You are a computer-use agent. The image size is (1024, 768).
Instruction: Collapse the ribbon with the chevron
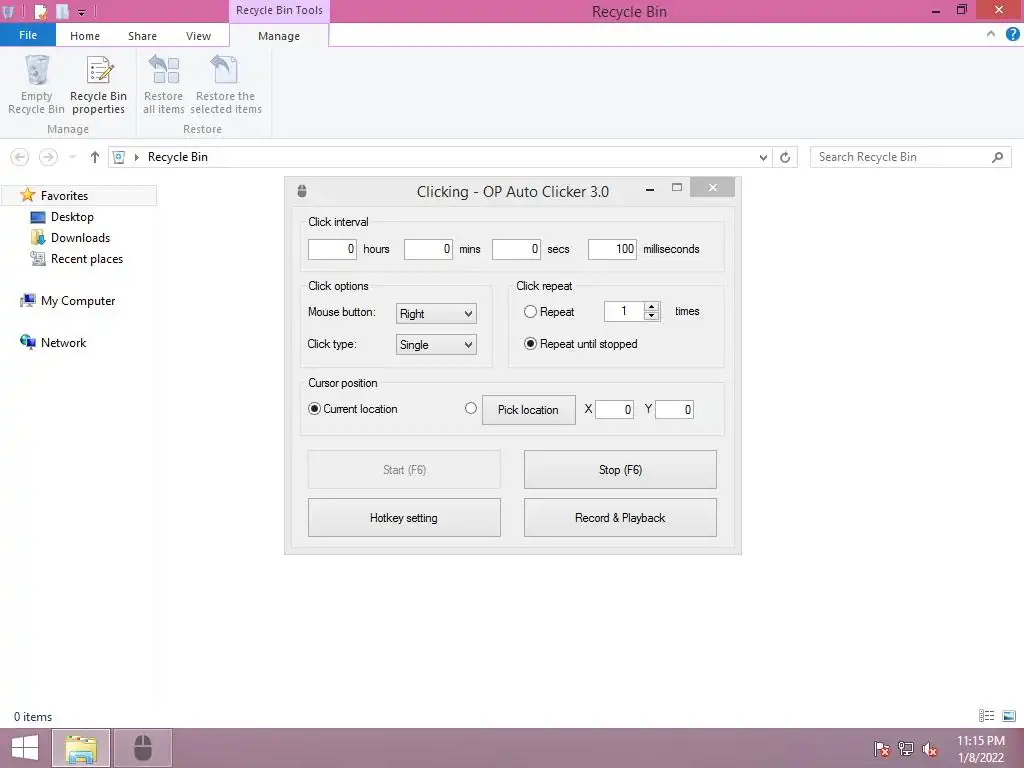(x=991, y=34)
